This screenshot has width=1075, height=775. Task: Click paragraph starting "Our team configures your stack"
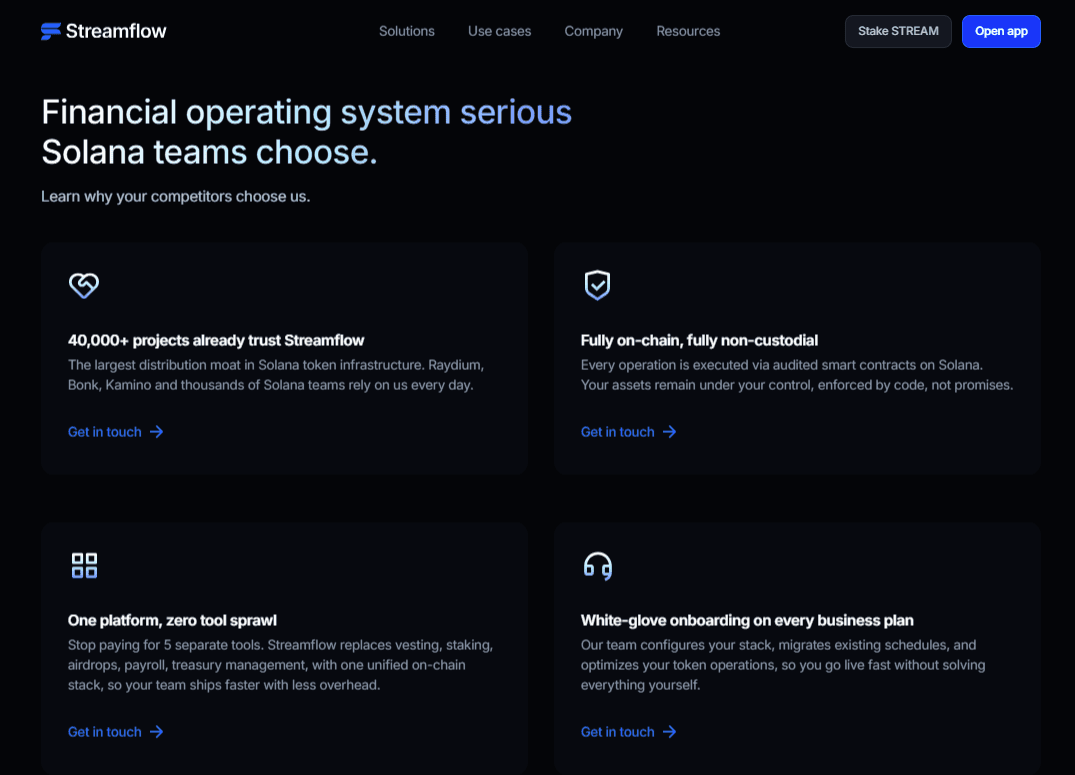783,665
